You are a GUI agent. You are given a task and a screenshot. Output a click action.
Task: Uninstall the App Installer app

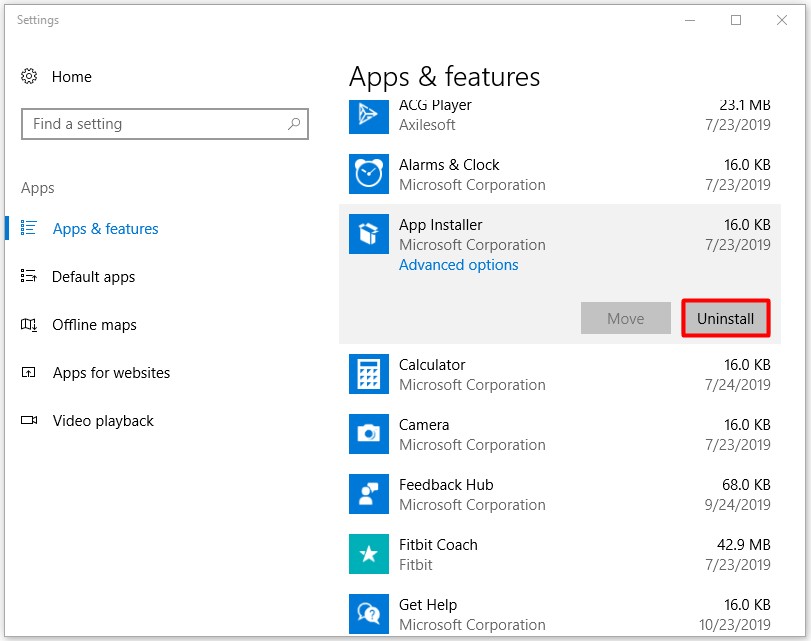click(x=726, y=318)
